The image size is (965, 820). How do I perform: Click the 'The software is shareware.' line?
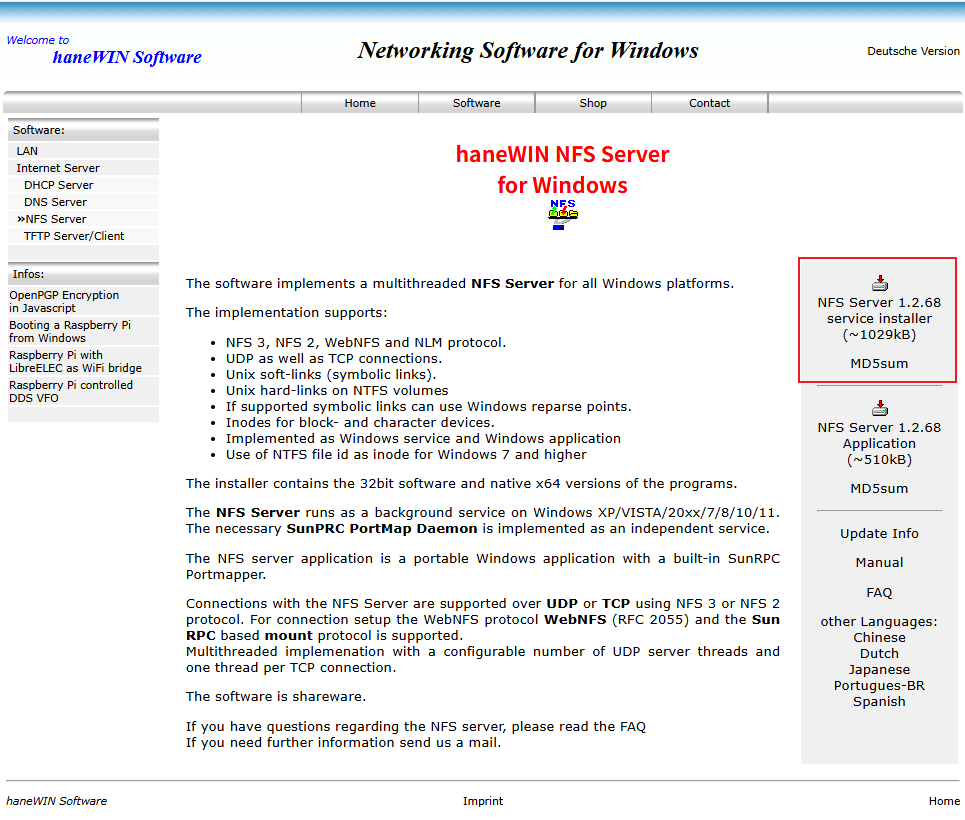[276, 696]
